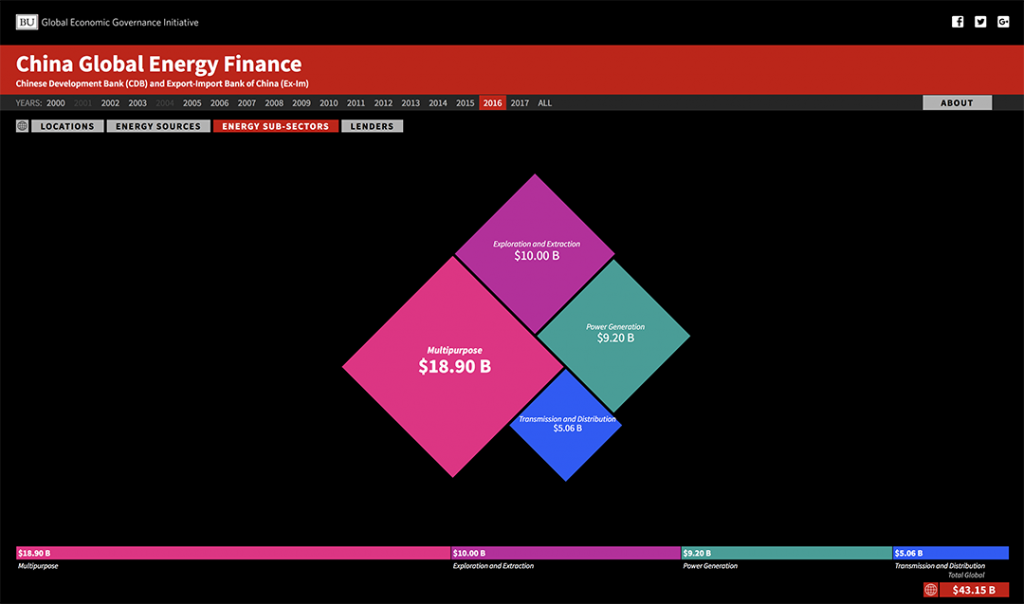This screenshot has width=1024, height=604.
Task: Select year 2010
Action: pos(328,103)
